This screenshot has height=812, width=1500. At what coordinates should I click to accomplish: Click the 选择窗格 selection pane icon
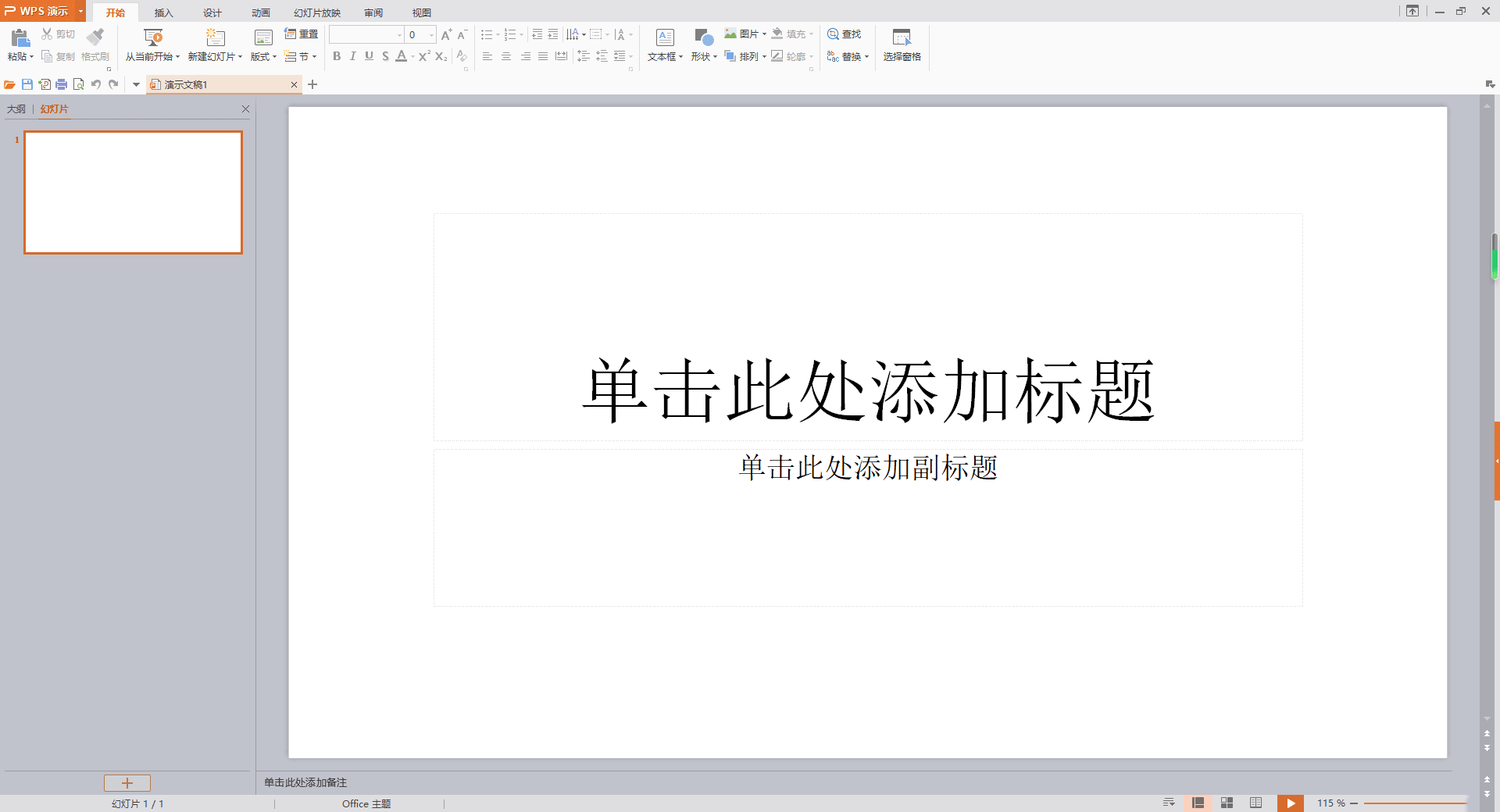[902, 43]
